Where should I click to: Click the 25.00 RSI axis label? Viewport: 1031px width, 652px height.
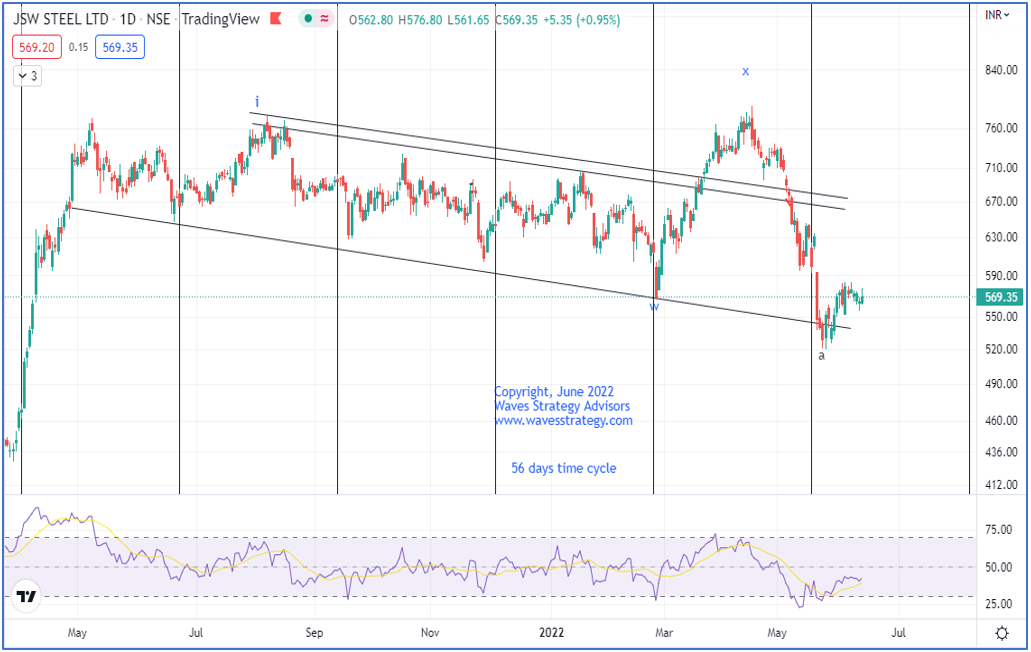[999, 604]
